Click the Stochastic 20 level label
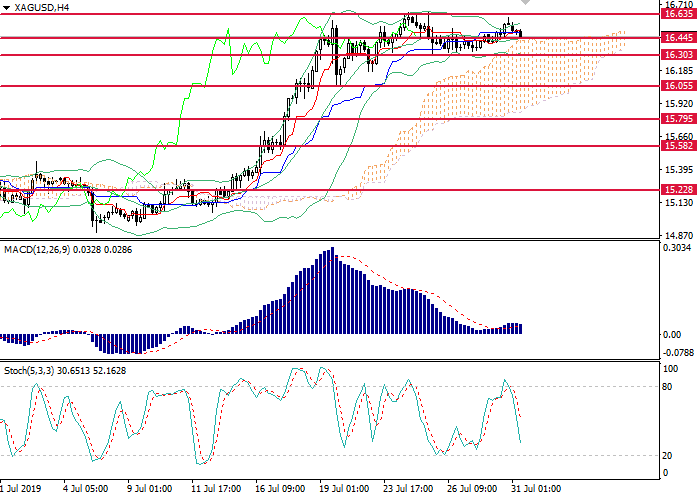This screenshot has width=700, height=500. pos(667,456)
